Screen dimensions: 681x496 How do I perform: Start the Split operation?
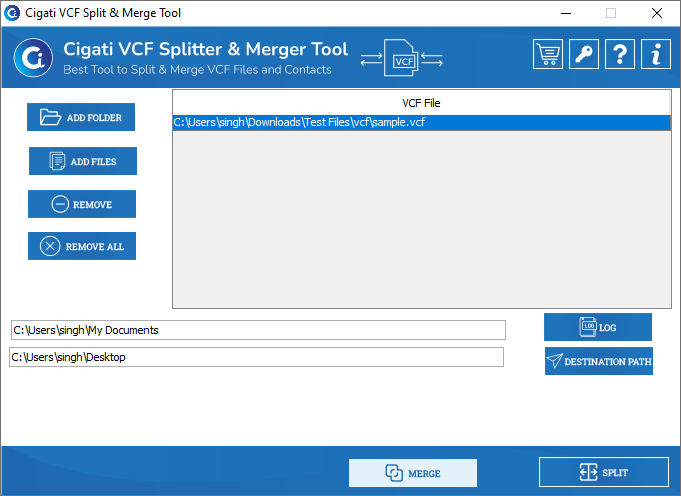tap(604, 472)
